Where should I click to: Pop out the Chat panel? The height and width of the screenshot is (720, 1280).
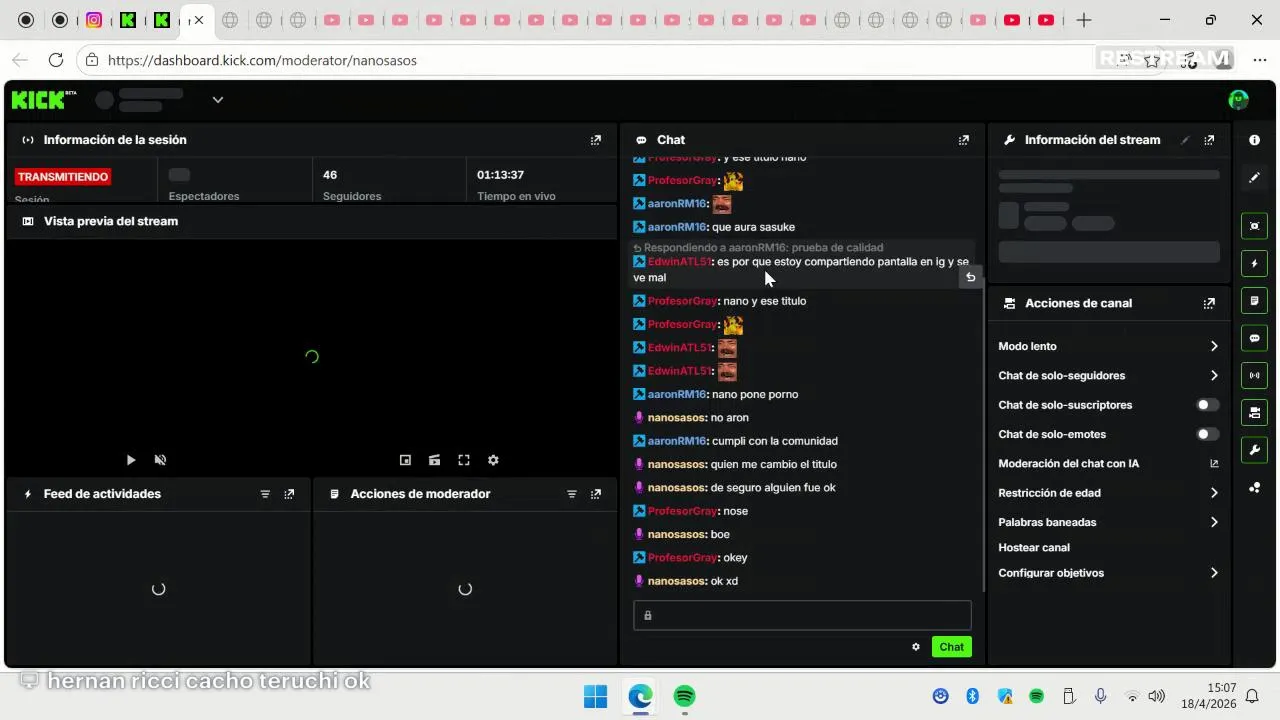pos(964,140)
